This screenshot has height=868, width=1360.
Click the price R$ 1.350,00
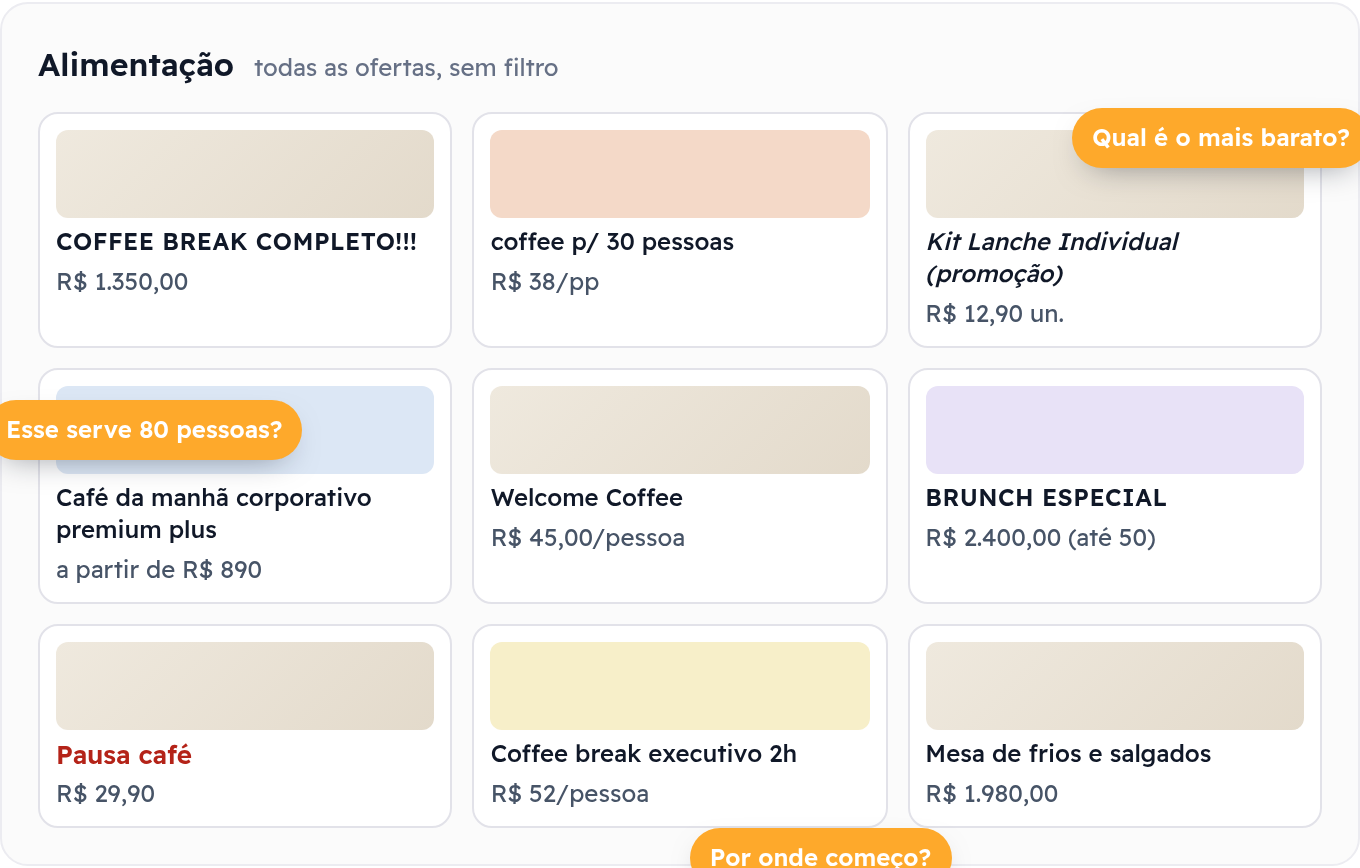point(122,282)
